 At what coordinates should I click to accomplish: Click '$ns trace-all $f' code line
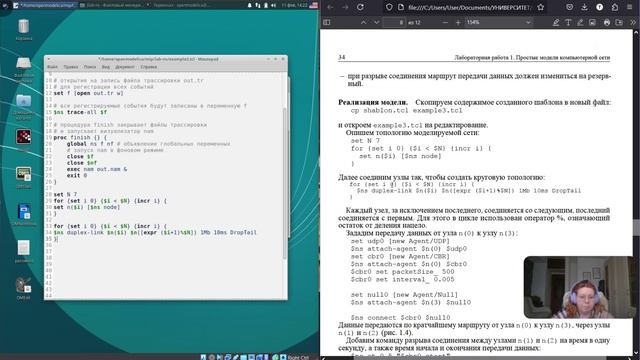pos(80,112)
